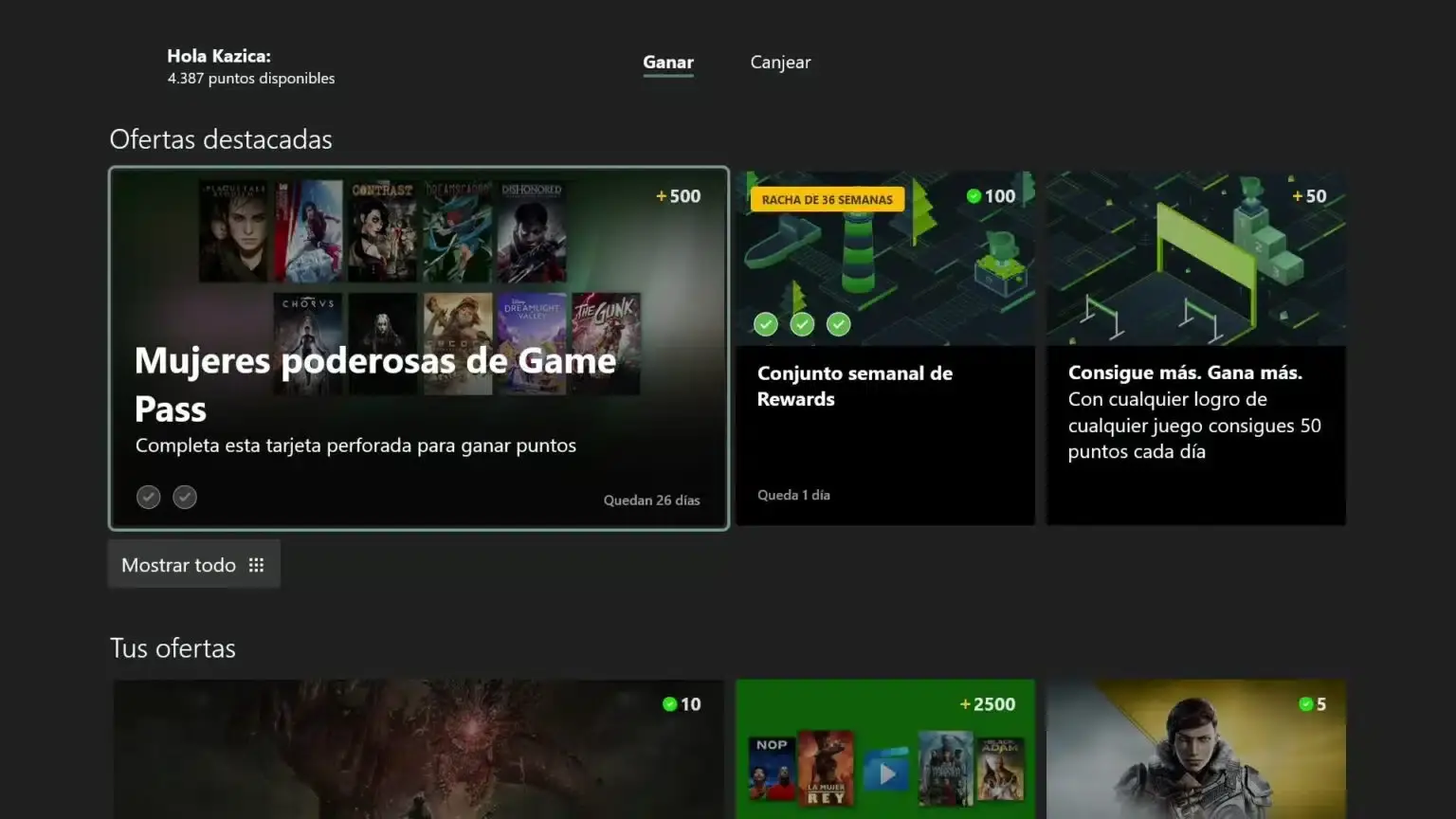
Task: Click the +2500 points label
Action: tap(988, 704)
